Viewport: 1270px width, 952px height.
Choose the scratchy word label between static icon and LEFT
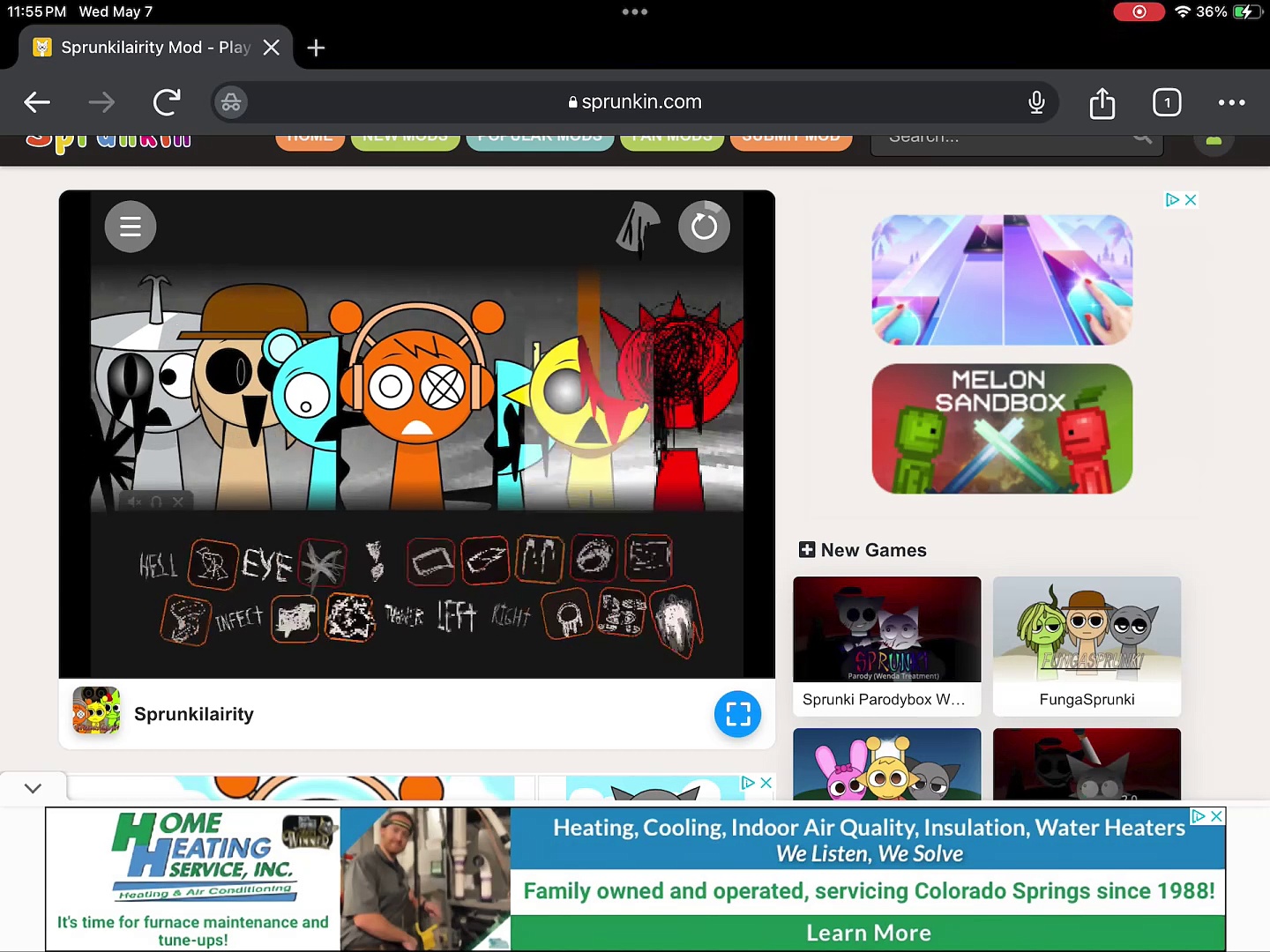click(404, 616)
